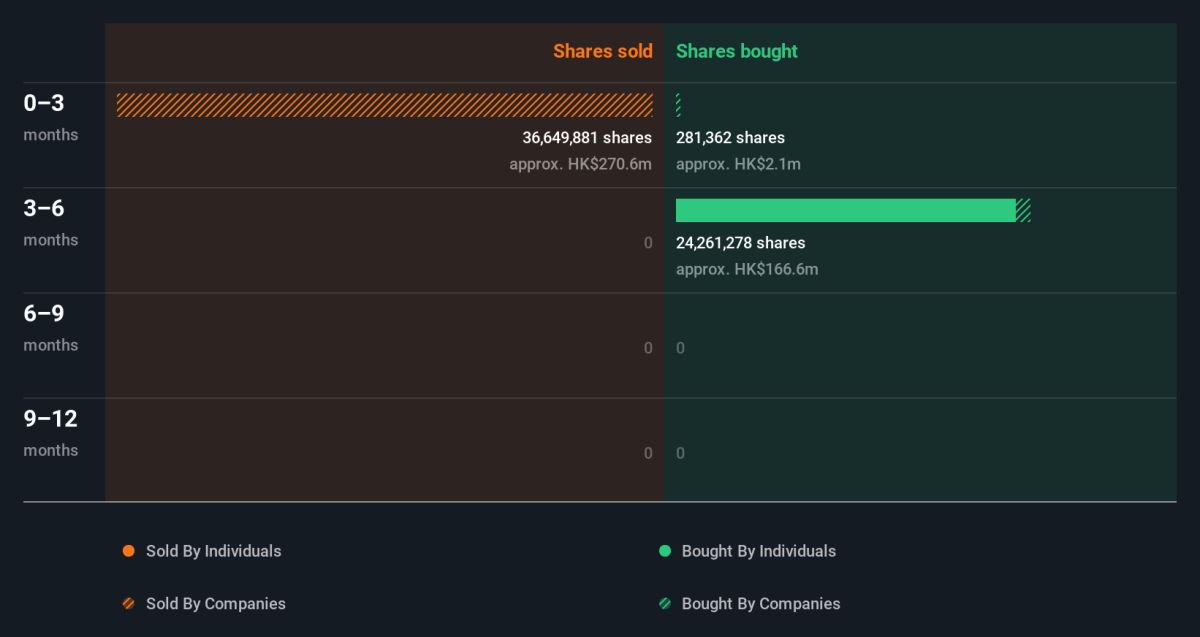Click the zero bought value in 6–9 months row

[681, 348]
